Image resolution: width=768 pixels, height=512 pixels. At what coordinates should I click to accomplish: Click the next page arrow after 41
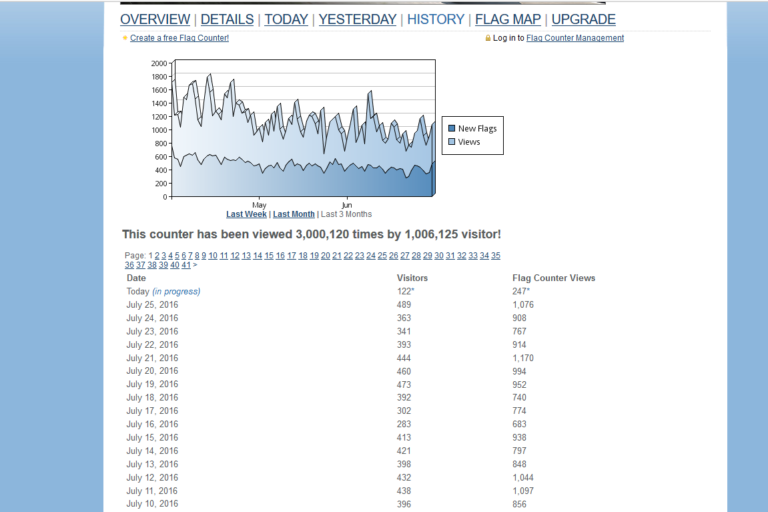click(x=195, y=265)
